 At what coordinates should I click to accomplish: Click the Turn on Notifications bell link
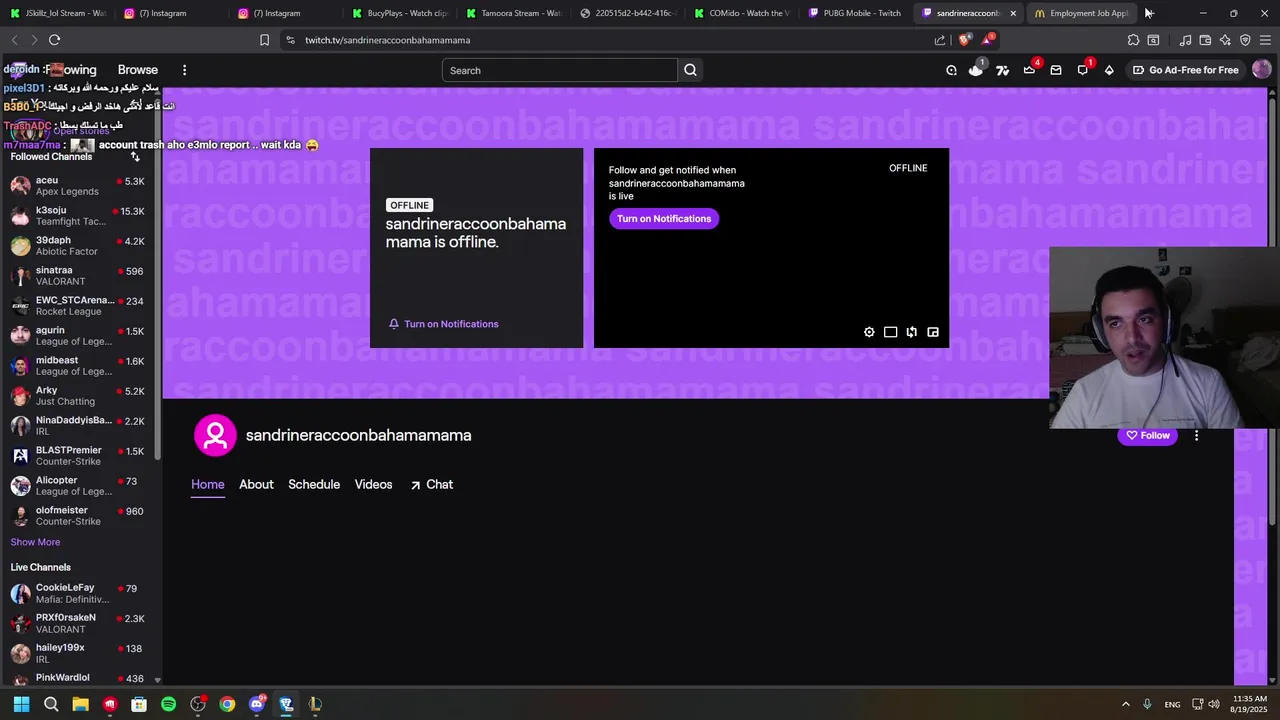[443, 324]
